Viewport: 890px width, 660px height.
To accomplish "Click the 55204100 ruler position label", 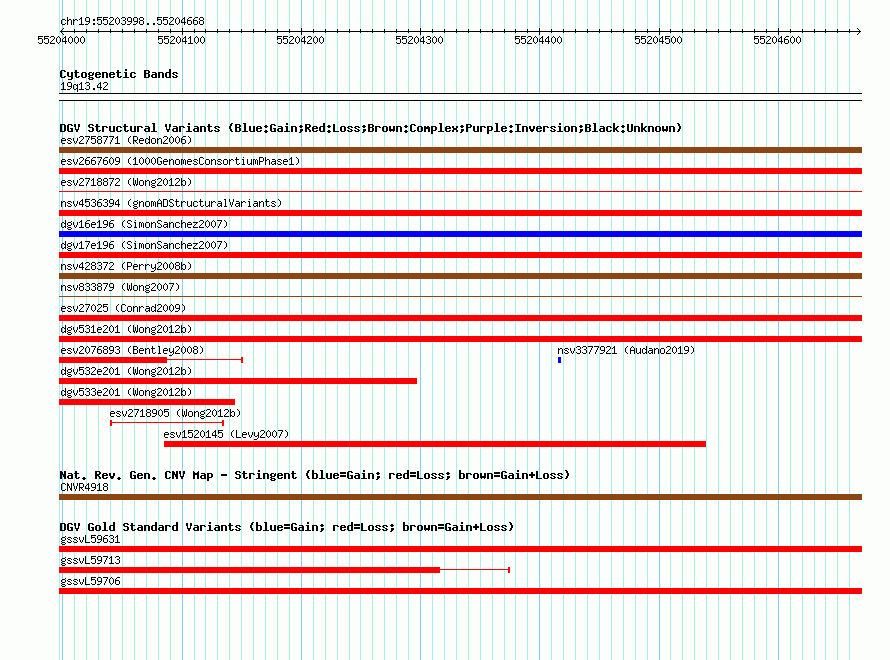I will [181, 40].
